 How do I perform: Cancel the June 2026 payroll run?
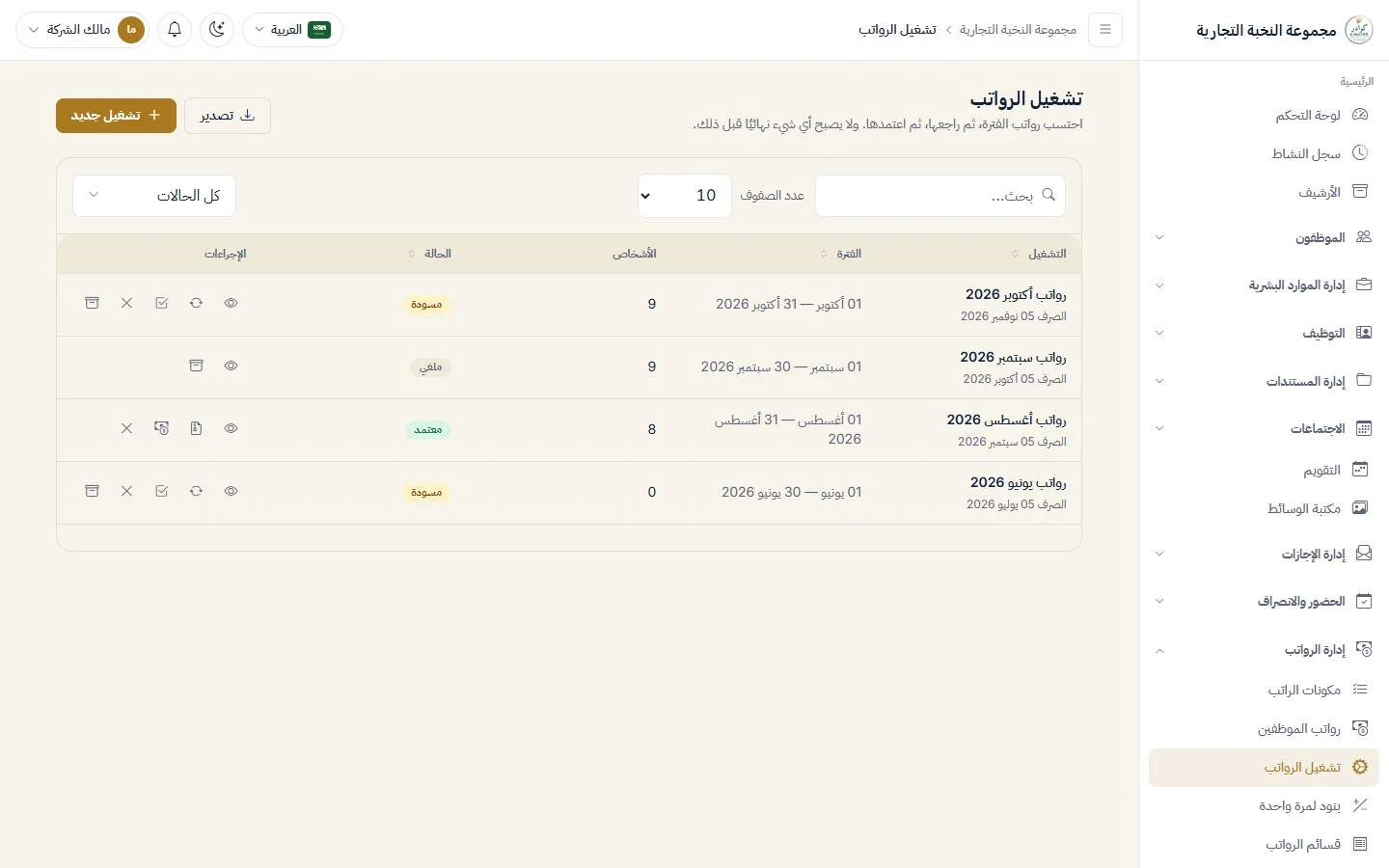pos(126,491)
